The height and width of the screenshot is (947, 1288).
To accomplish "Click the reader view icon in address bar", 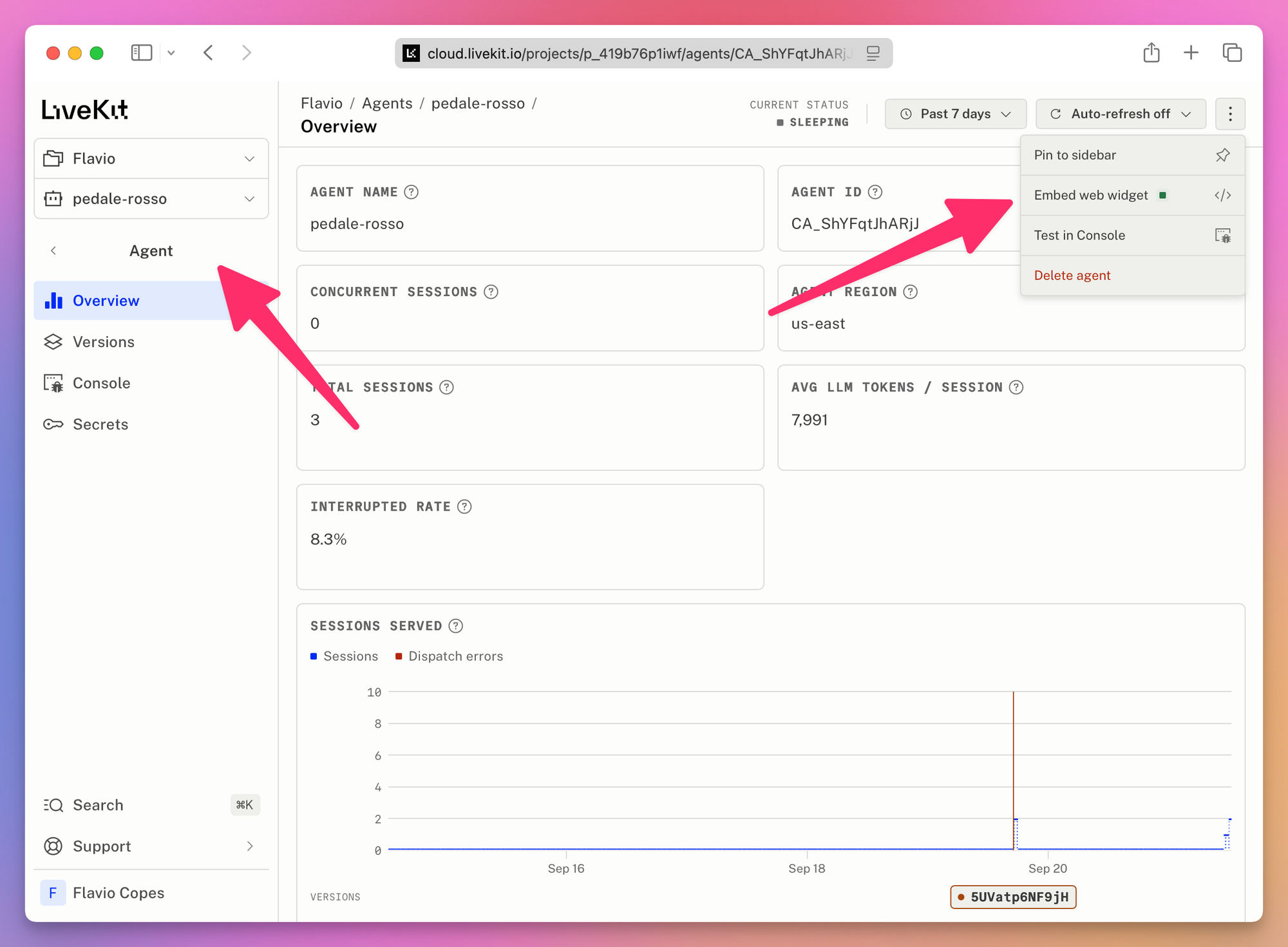I will [873, 53].
